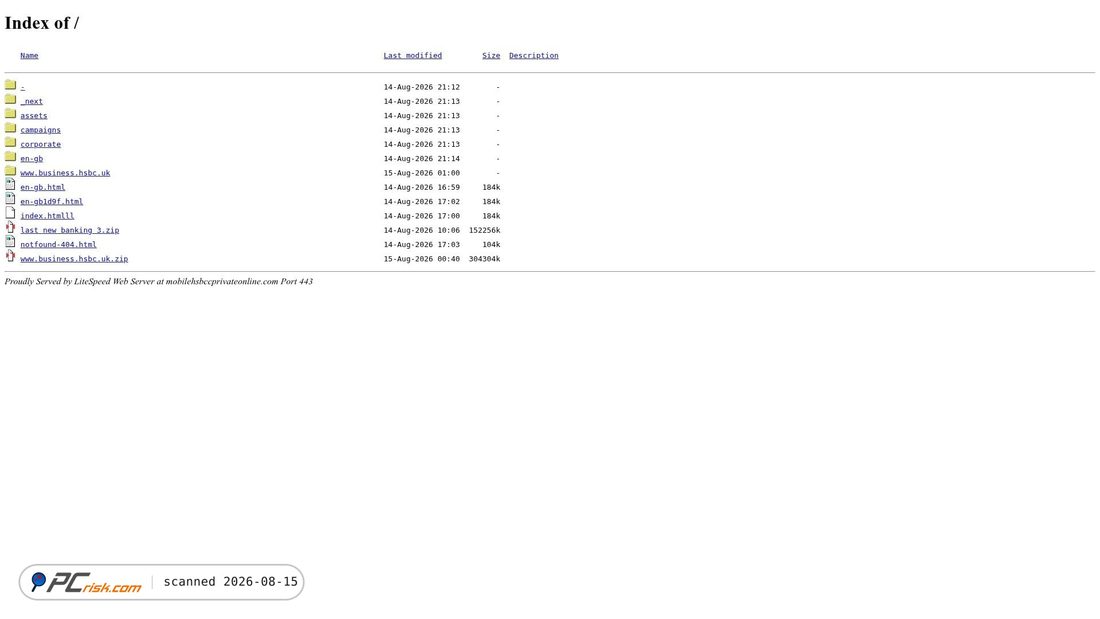Download www.business.hsbc.uk.zip archive
The width and height of the screenshot is (1100, 619).
pyautogui.click(x=74, y=259)
